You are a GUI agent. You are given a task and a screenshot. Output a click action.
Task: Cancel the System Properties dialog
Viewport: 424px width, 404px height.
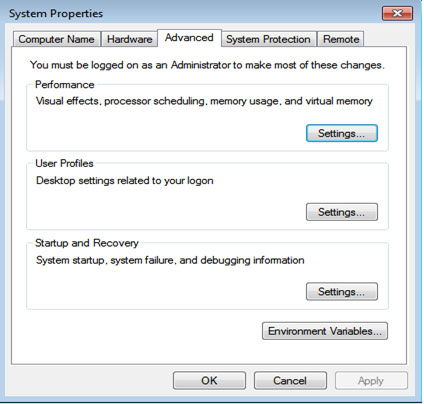(290, 381)
